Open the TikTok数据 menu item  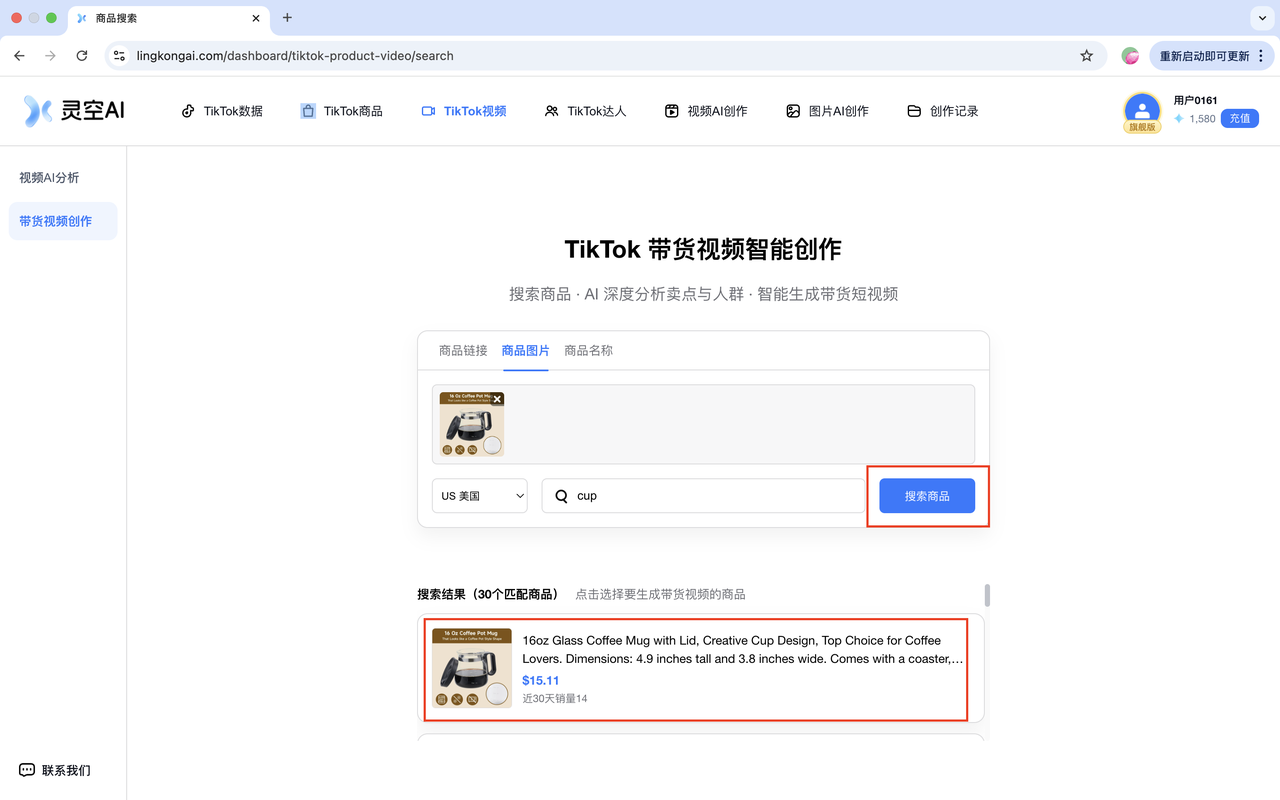click(x=222, y=111)
